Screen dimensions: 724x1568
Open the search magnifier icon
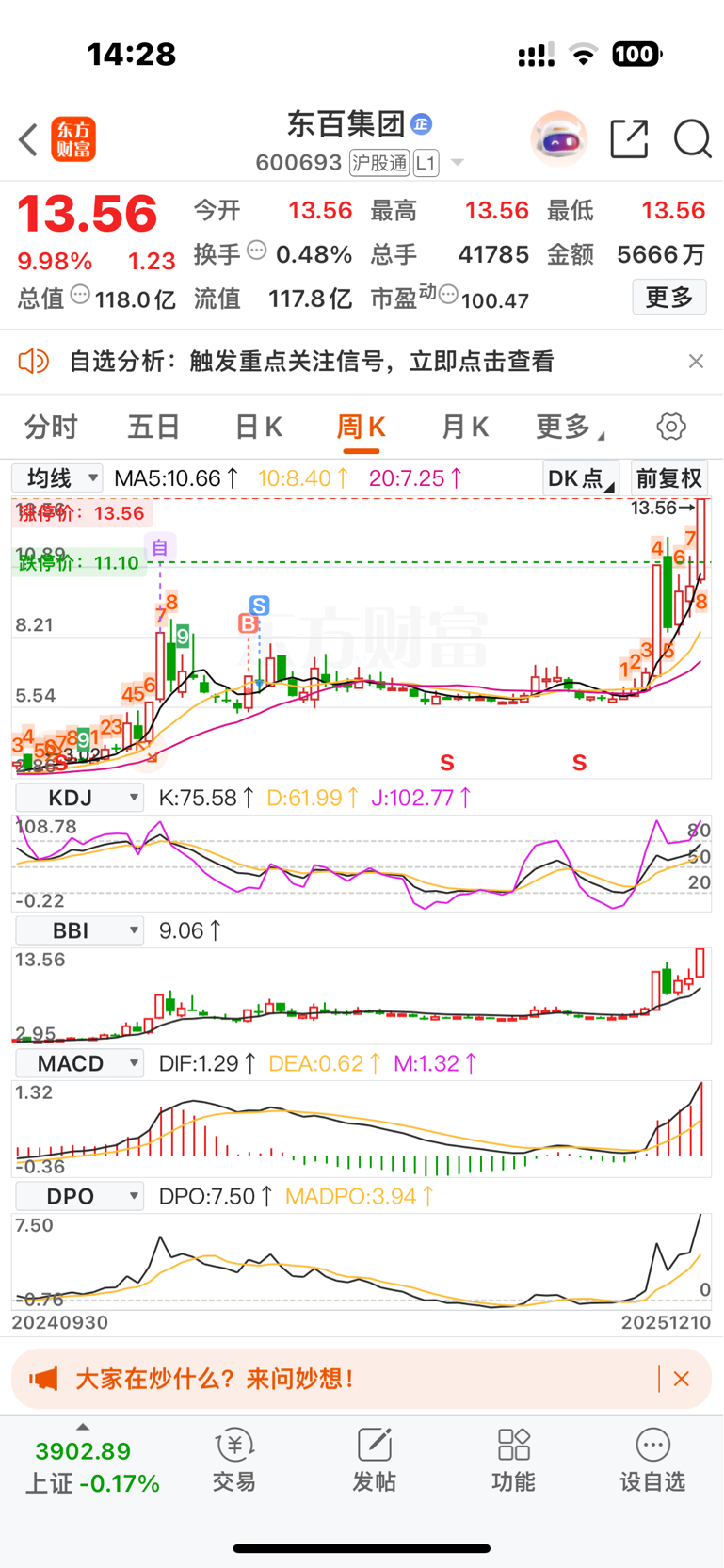pyautogui.click(x=693, y=139)
